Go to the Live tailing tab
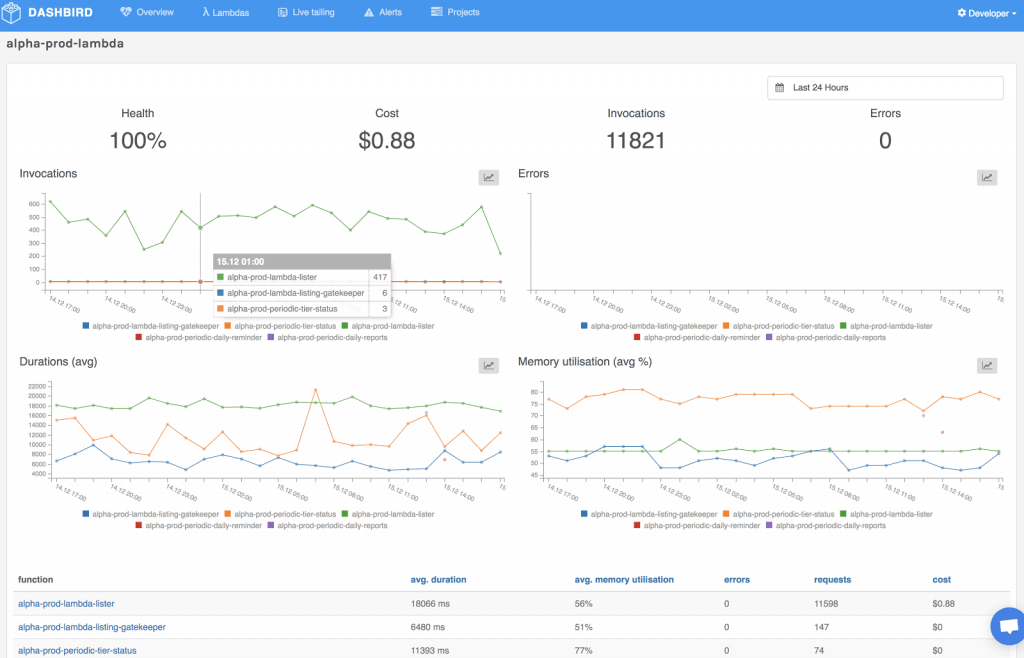 (306, 12)
